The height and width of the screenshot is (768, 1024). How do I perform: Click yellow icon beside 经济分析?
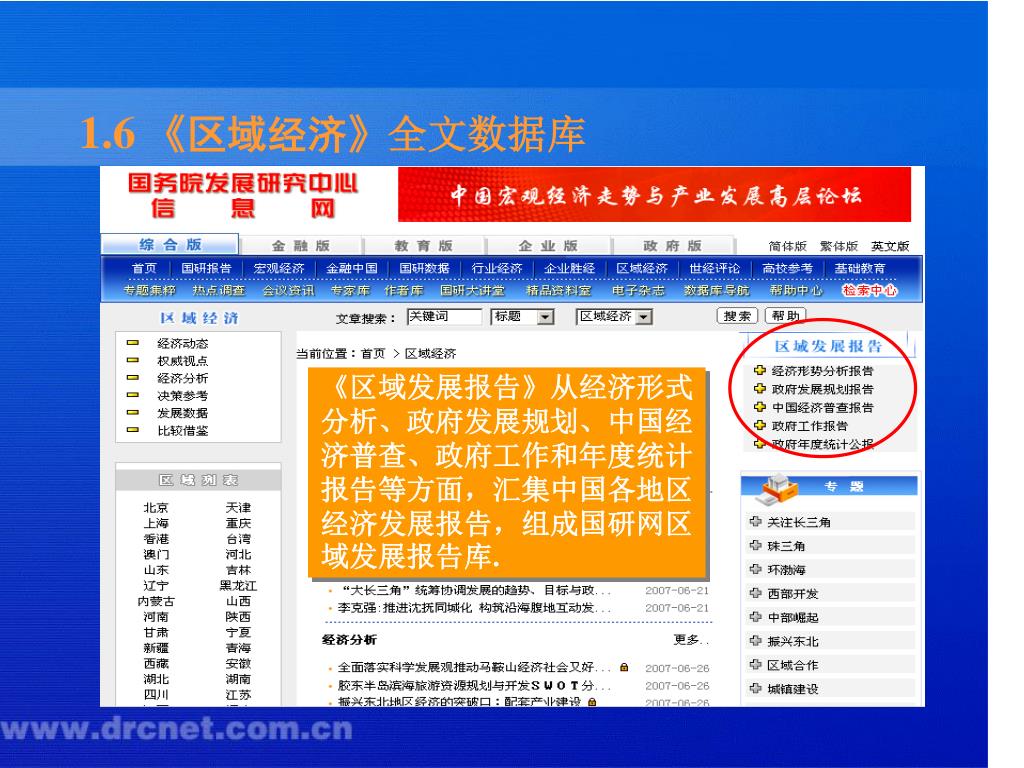point(133,377)
